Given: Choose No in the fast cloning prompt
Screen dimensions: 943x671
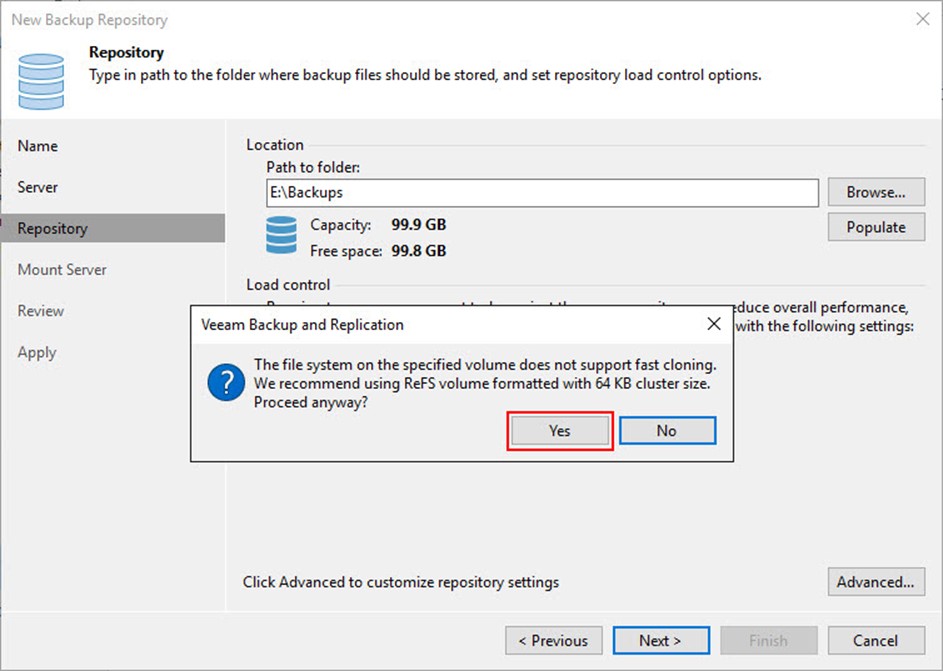Looking at the screenshot, I should click(x=667, y=430).
